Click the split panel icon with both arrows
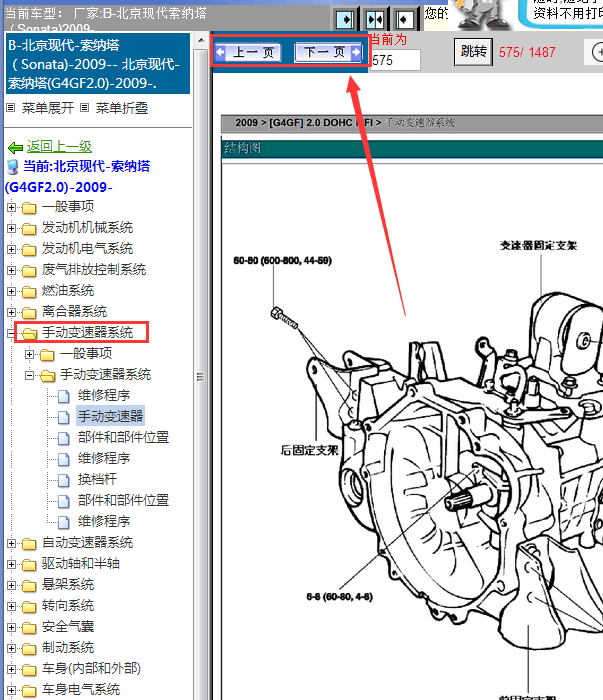 [374, 20]
